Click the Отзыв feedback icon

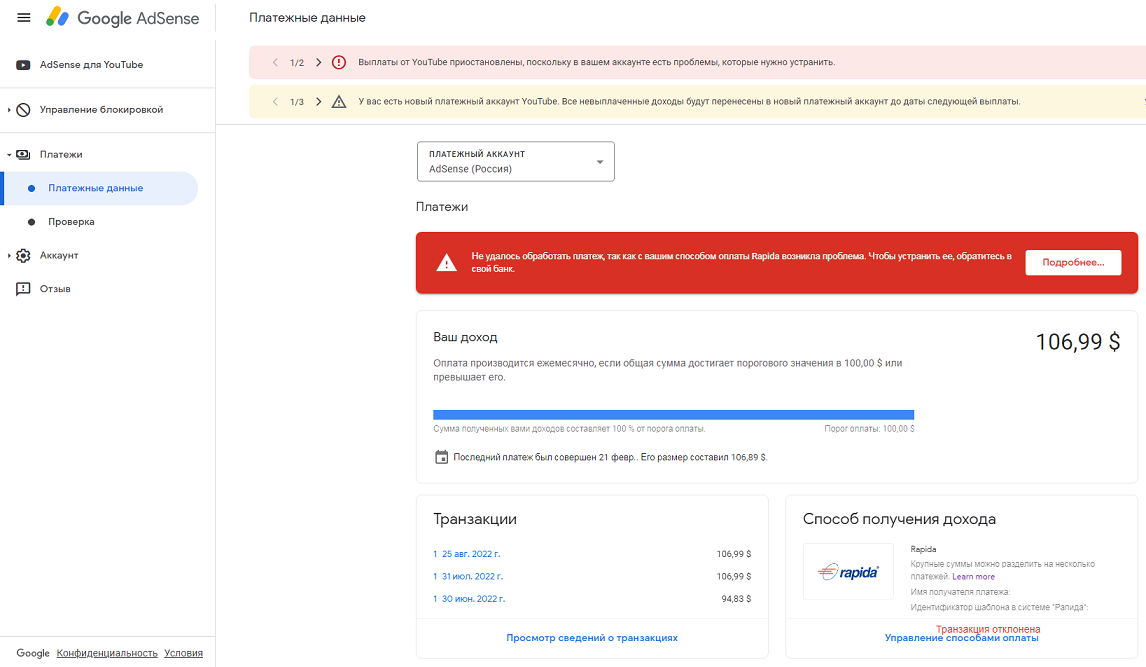click(x=23, y=289)
